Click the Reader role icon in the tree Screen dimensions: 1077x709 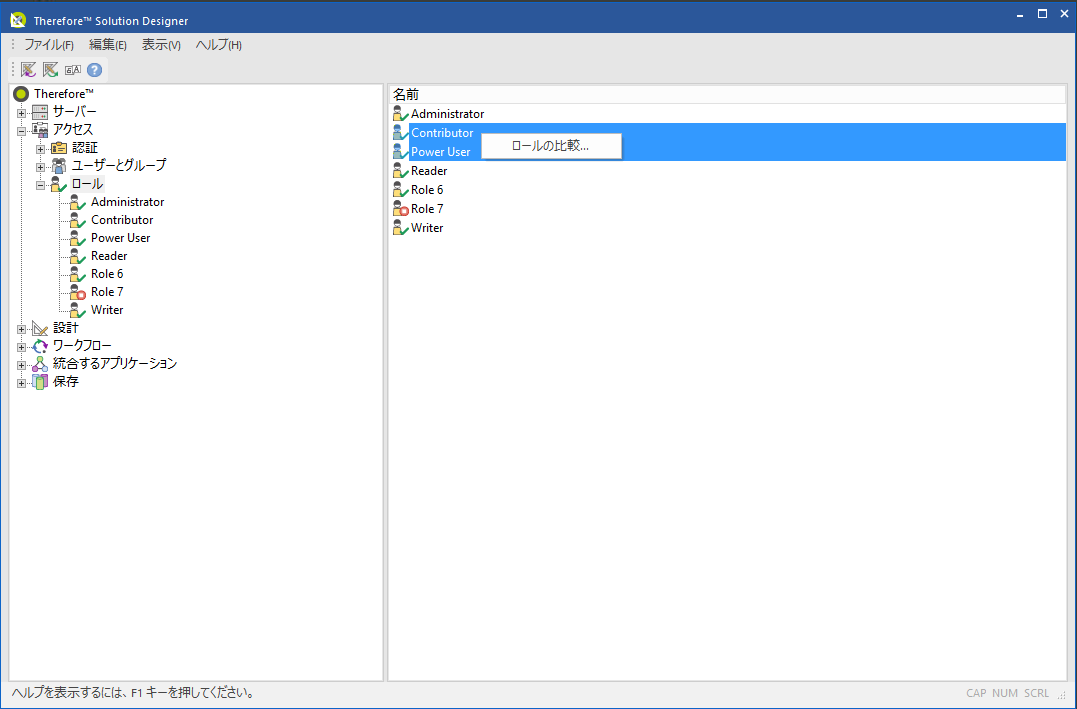(78, 256)
